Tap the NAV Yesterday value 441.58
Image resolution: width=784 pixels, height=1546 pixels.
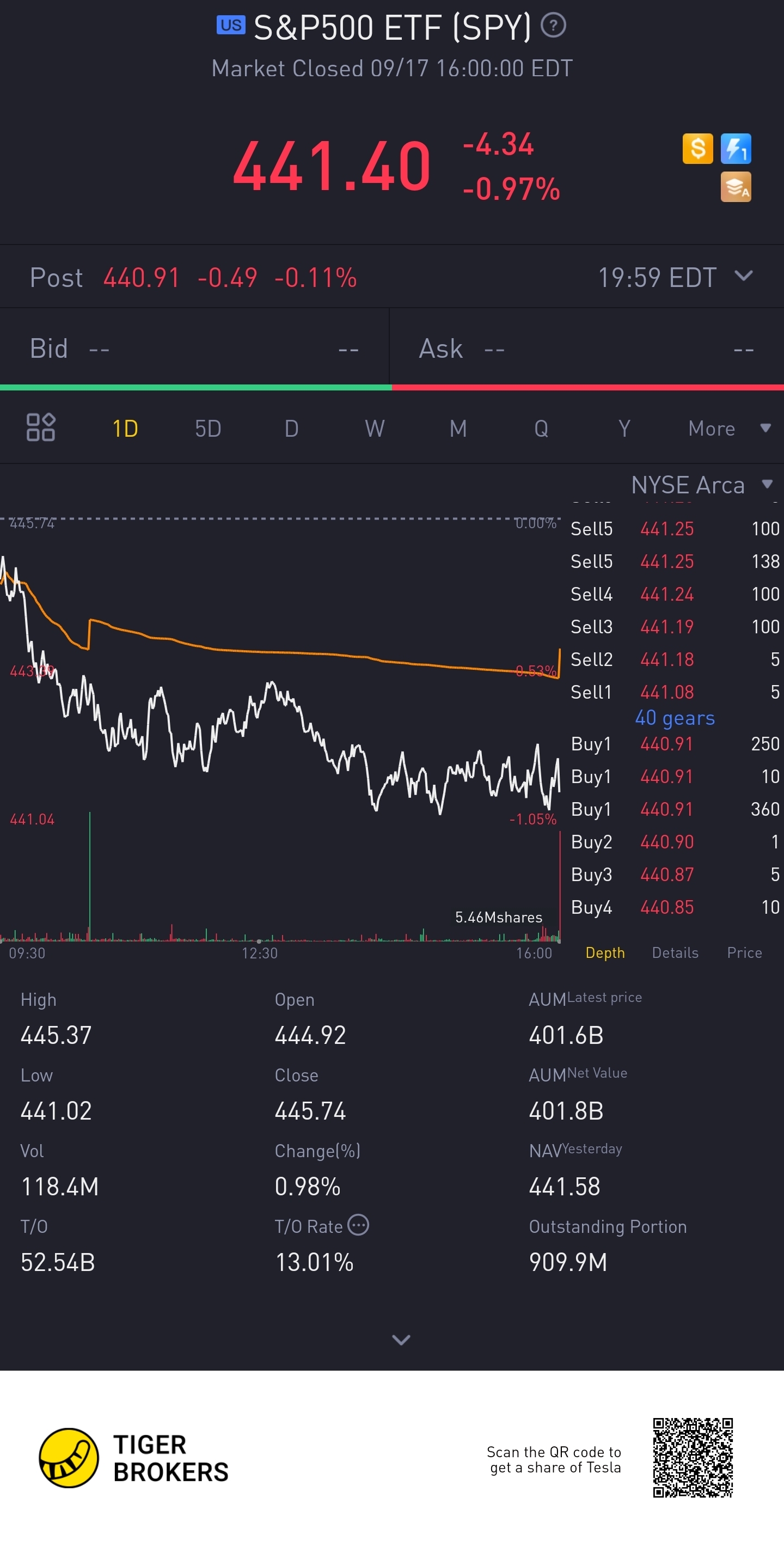click(x=565, y=1187)
